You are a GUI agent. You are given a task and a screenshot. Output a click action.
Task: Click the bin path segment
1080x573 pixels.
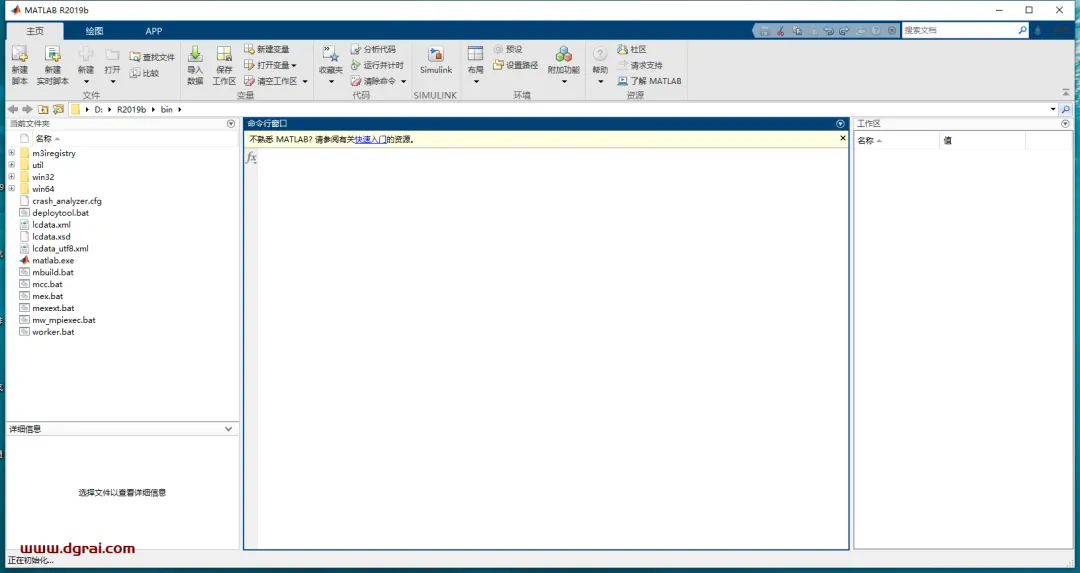coord(167,110)
